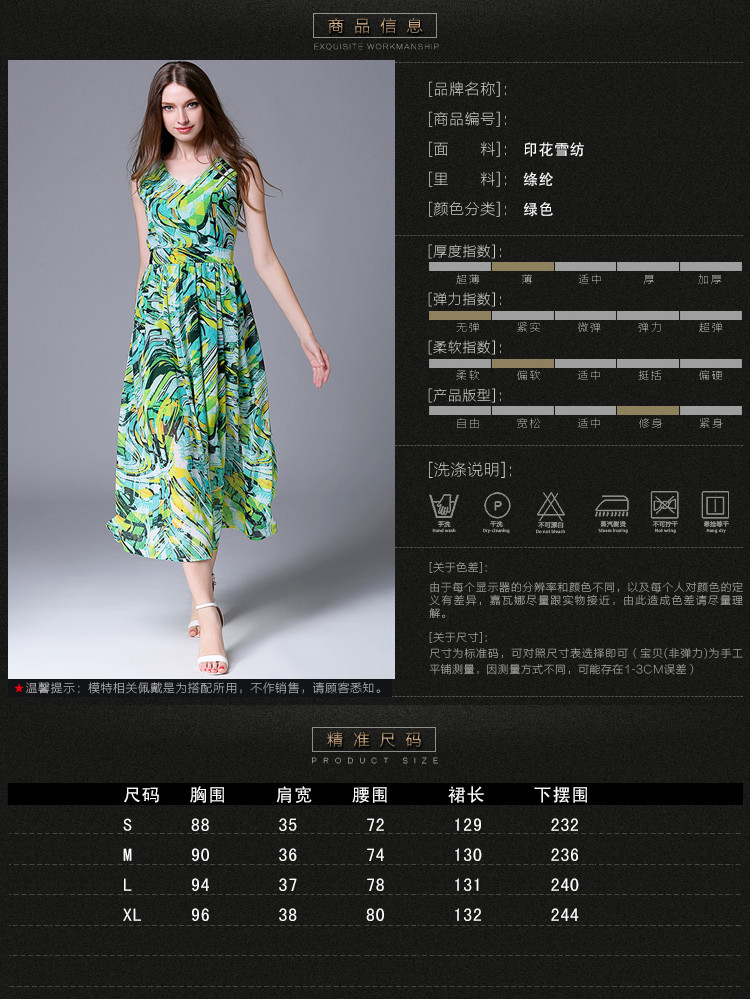Screen dimensions: 750x999
Task: Click waist value 78 in L row
Action: click(x=375, y=885)
